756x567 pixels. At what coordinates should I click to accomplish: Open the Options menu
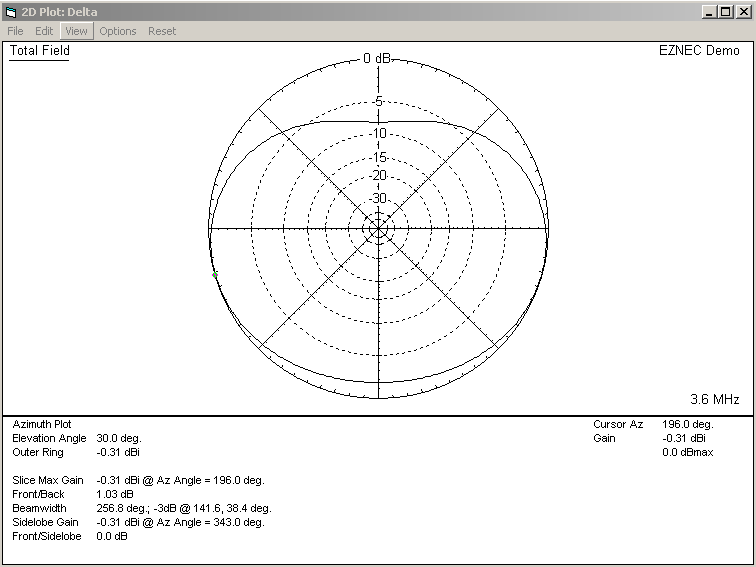click(x=117, y=31)
